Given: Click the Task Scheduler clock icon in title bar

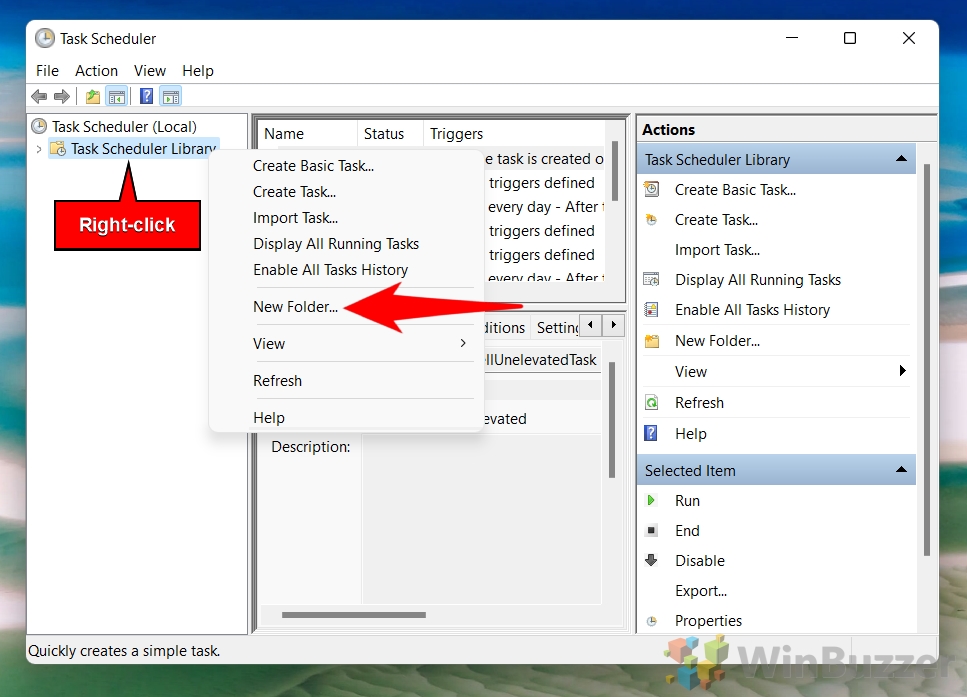Looking at the screenshot, I should [44, 38].
